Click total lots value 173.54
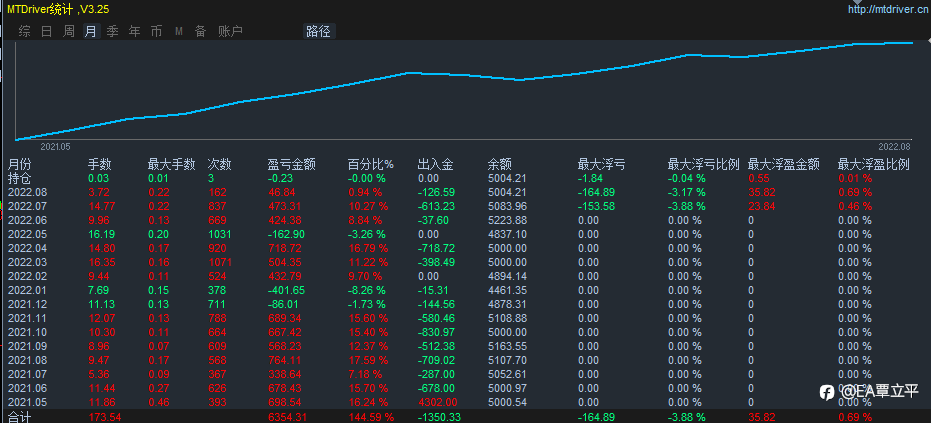Screen dimensions: 931x423 coord(104,417)
